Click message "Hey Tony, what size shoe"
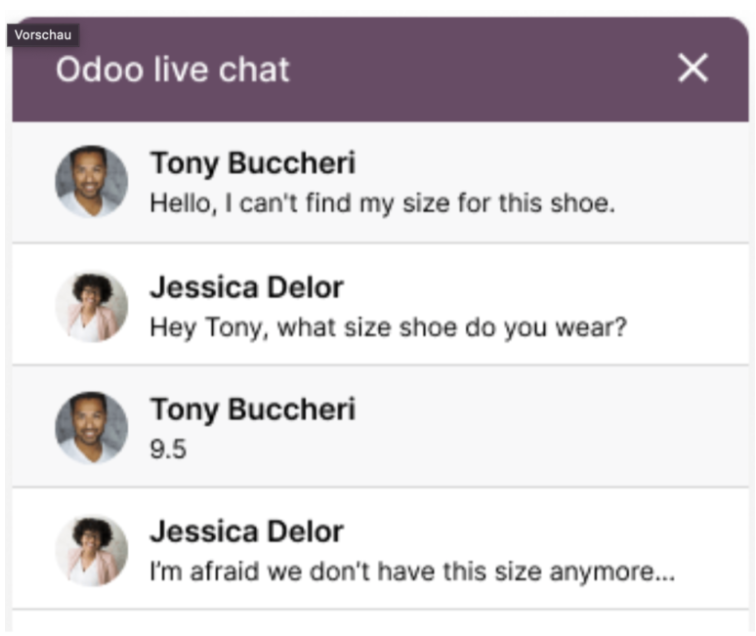This screenshot has width=756, height=636. pos(388,327)
